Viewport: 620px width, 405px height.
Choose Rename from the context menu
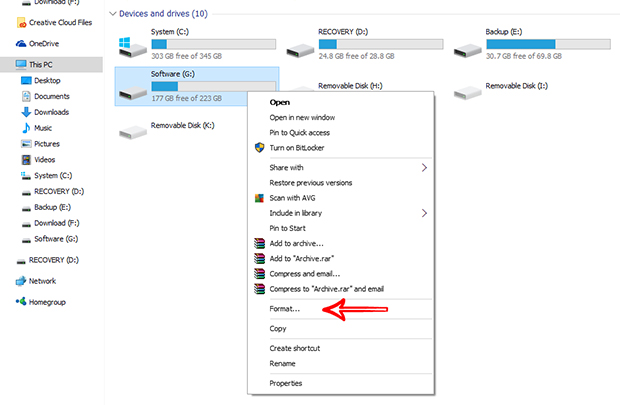pyautogui.click(x=282, y=363)
